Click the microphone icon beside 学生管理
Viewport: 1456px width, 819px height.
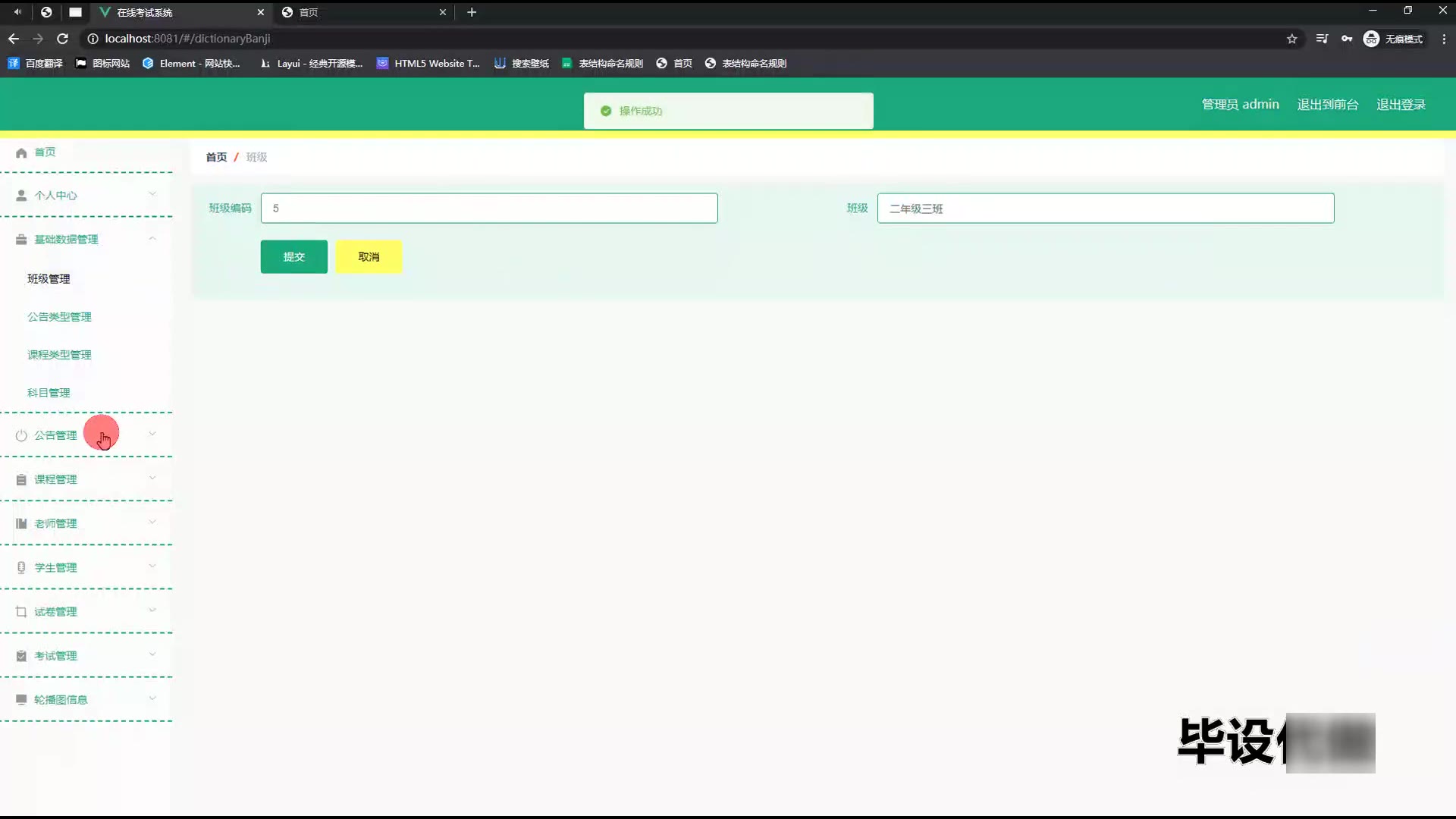click(x=21, y=567)
